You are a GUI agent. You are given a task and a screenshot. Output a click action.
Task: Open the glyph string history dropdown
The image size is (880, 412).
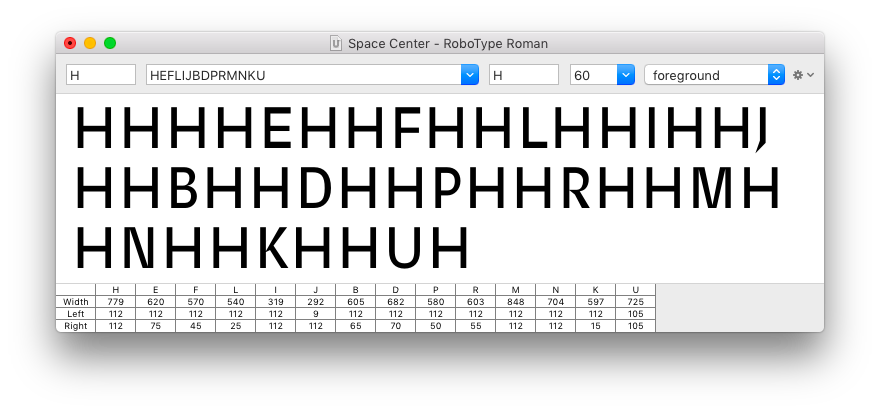tap(470, 75)
